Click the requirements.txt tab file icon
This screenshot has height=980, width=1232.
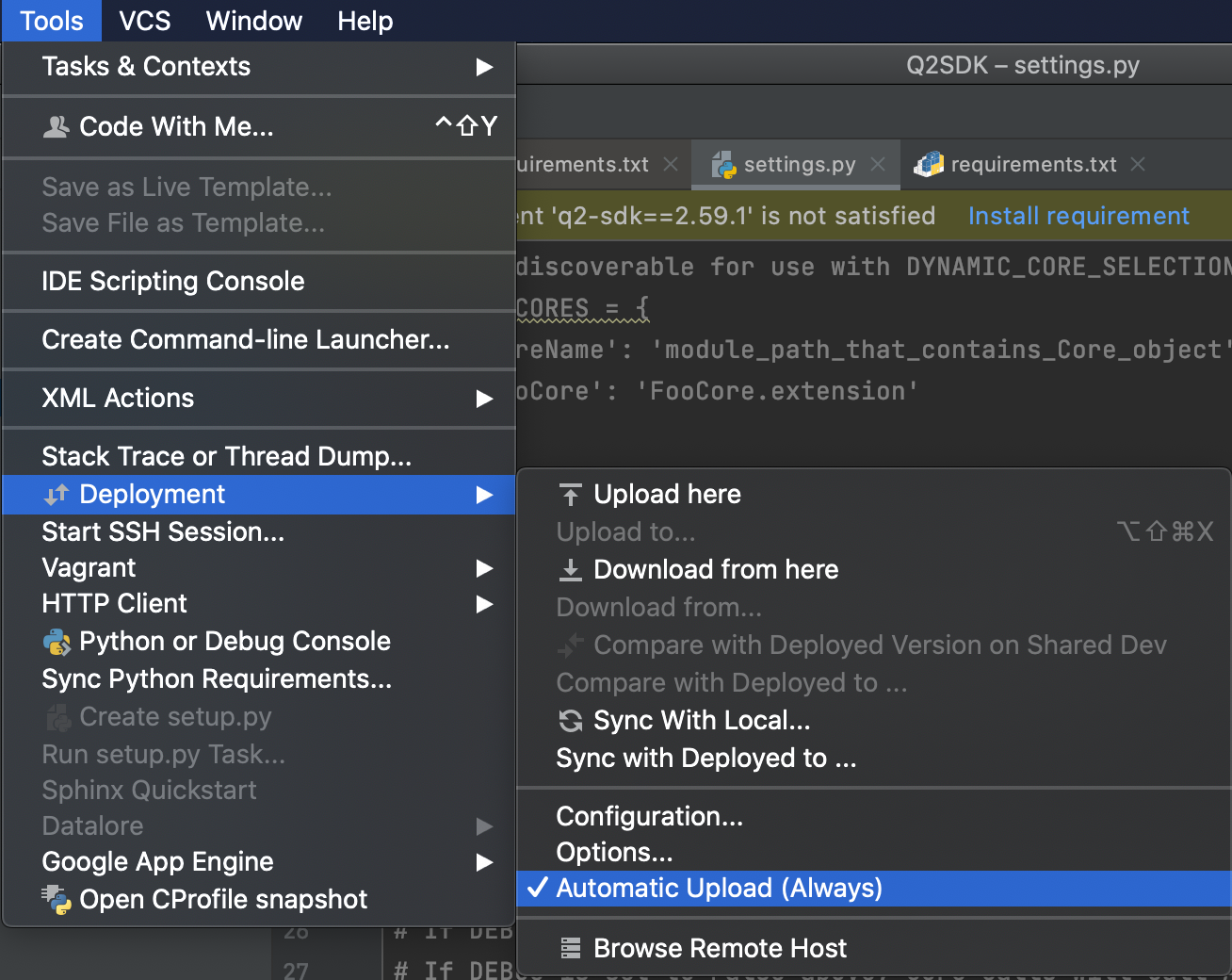(929, 164)
